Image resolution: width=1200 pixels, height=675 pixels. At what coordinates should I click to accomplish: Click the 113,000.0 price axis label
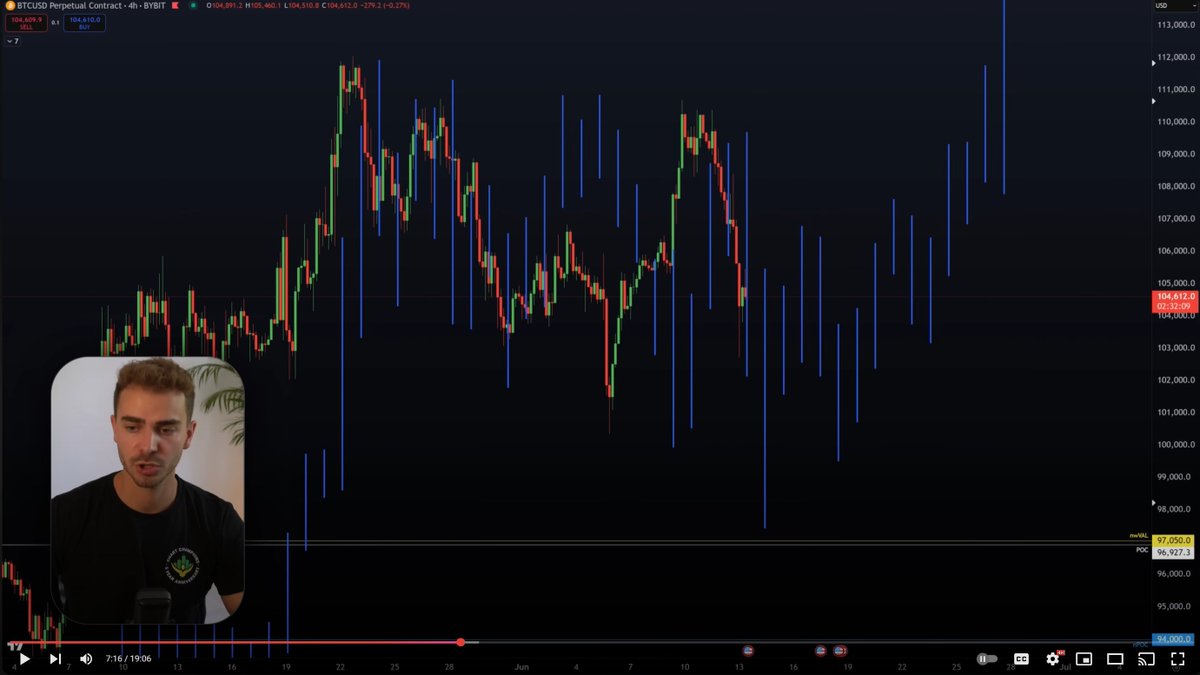click(x=1174, y=26)
